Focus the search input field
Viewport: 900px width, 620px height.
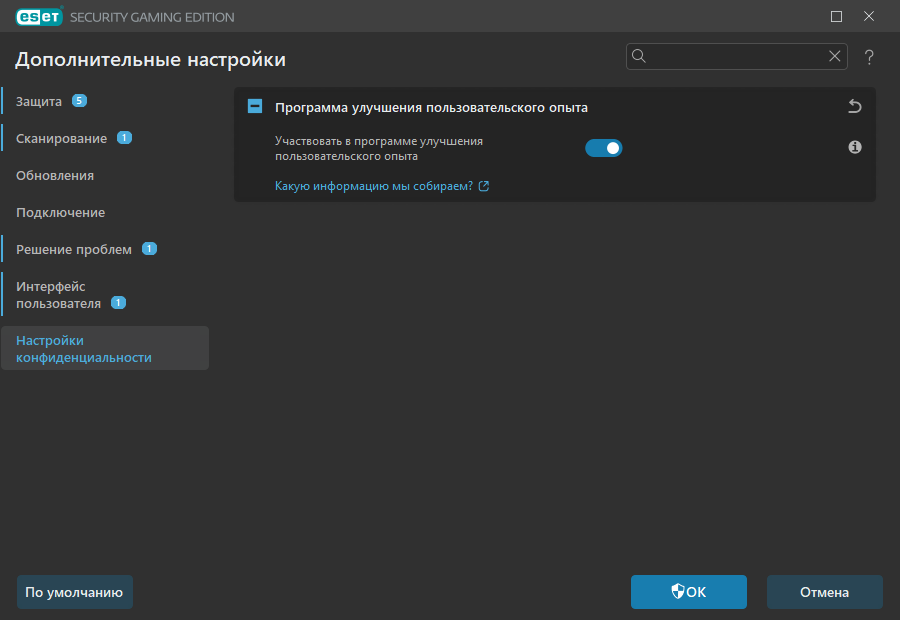pyautogui.click(x=737, y=56)
